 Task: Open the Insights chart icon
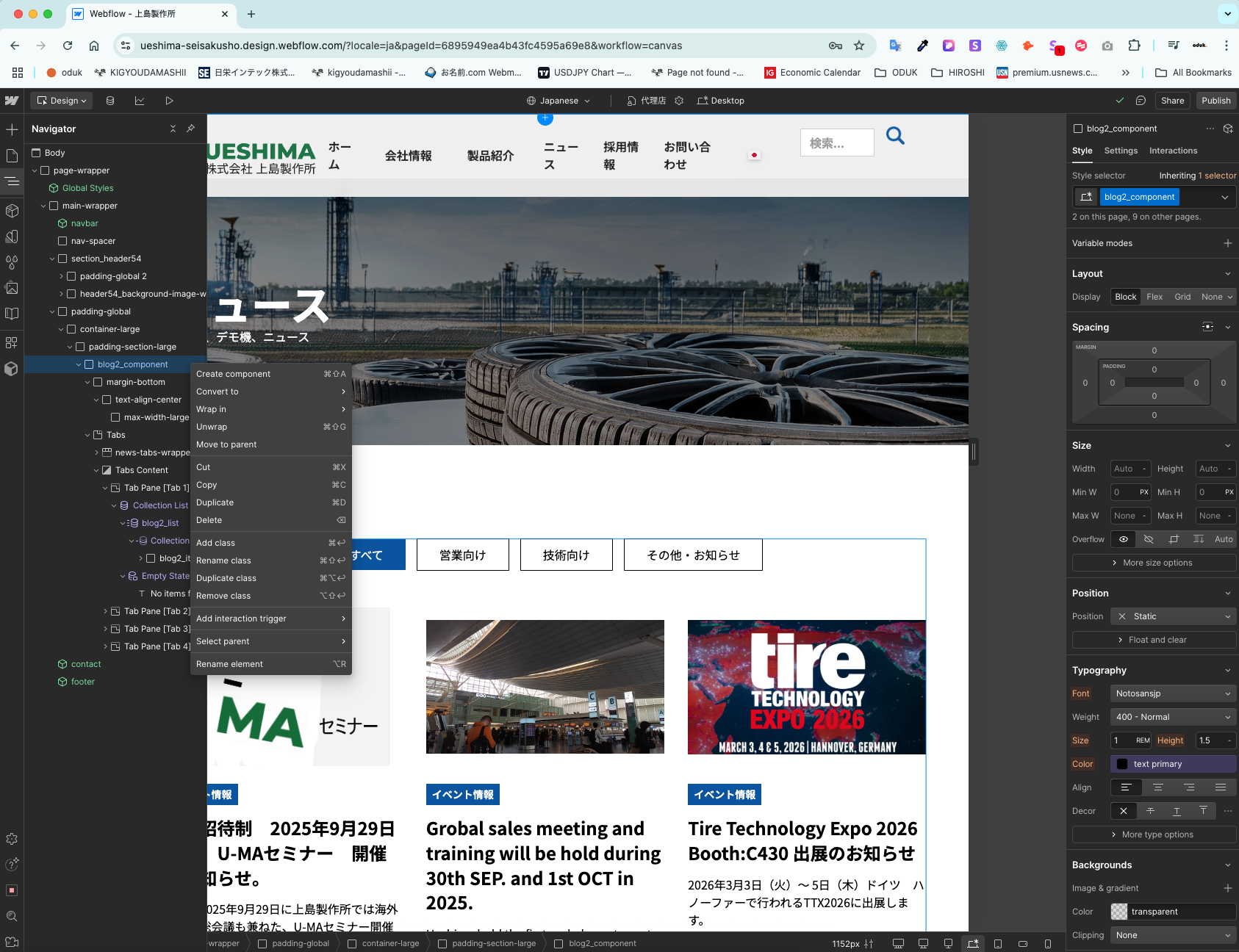click(x=140, y=101)
